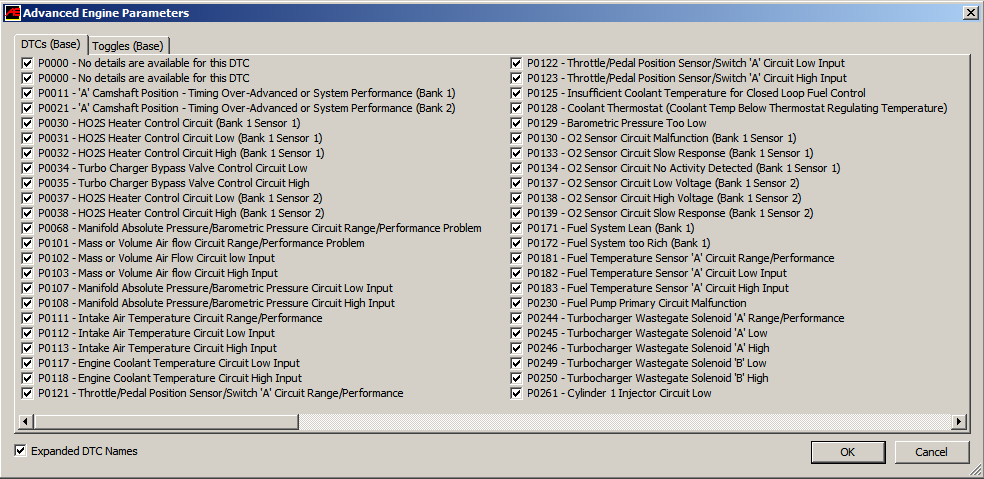This screenshot has height=479, width=984.
Task: Toggle P0037 HO2S Heater Low Sensor 2
Action: [x=27, y=198]
